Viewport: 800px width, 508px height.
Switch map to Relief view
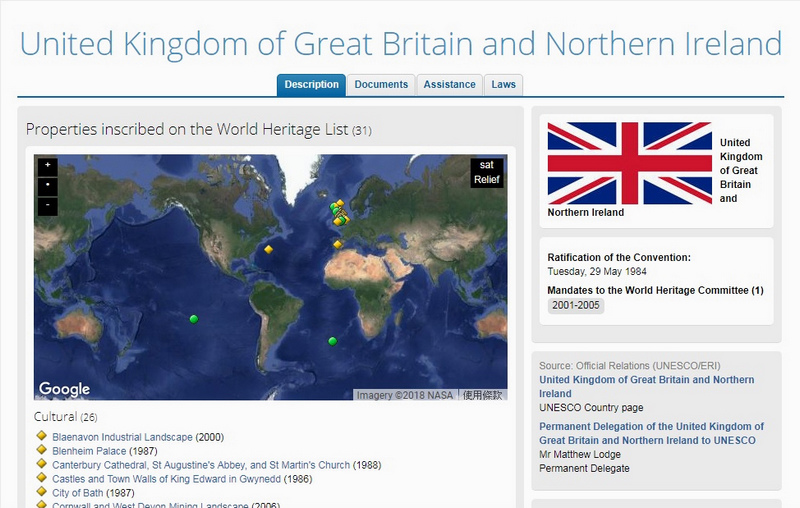[487, 180]
